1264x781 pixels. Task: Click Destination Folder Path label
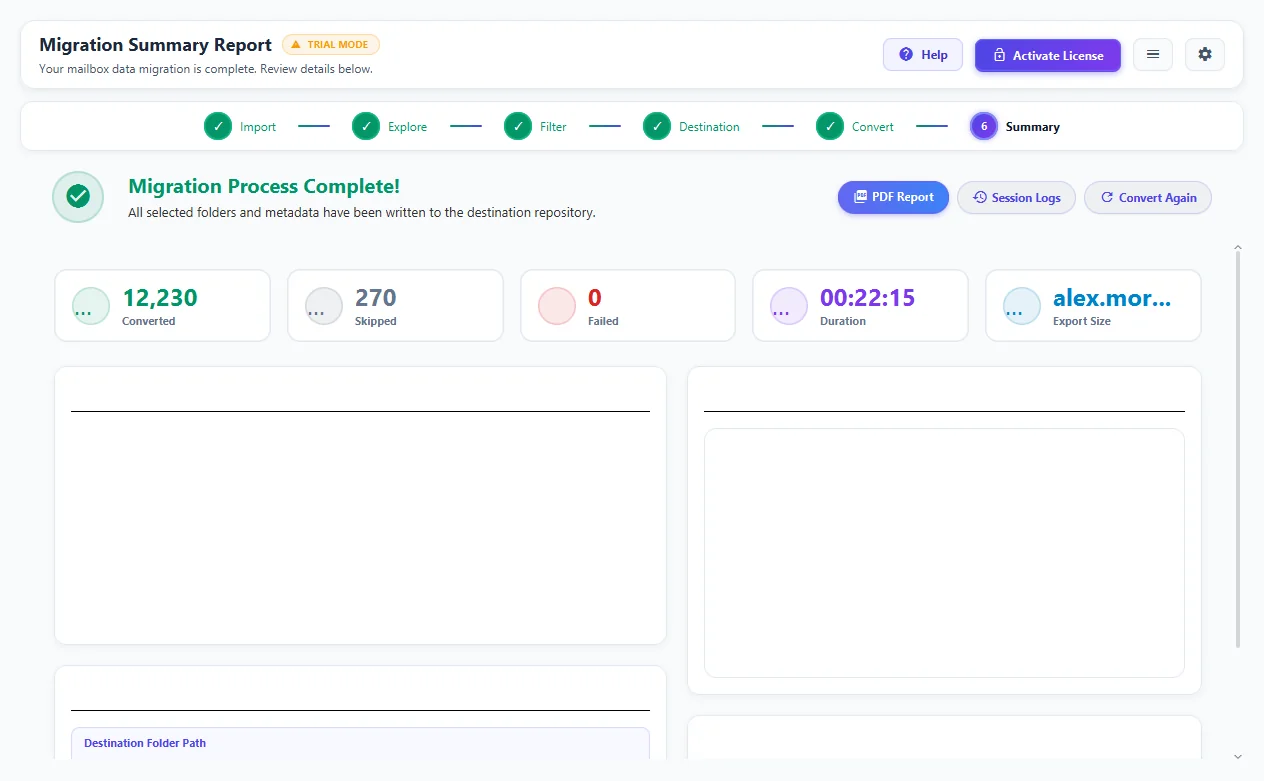[145, 743]
